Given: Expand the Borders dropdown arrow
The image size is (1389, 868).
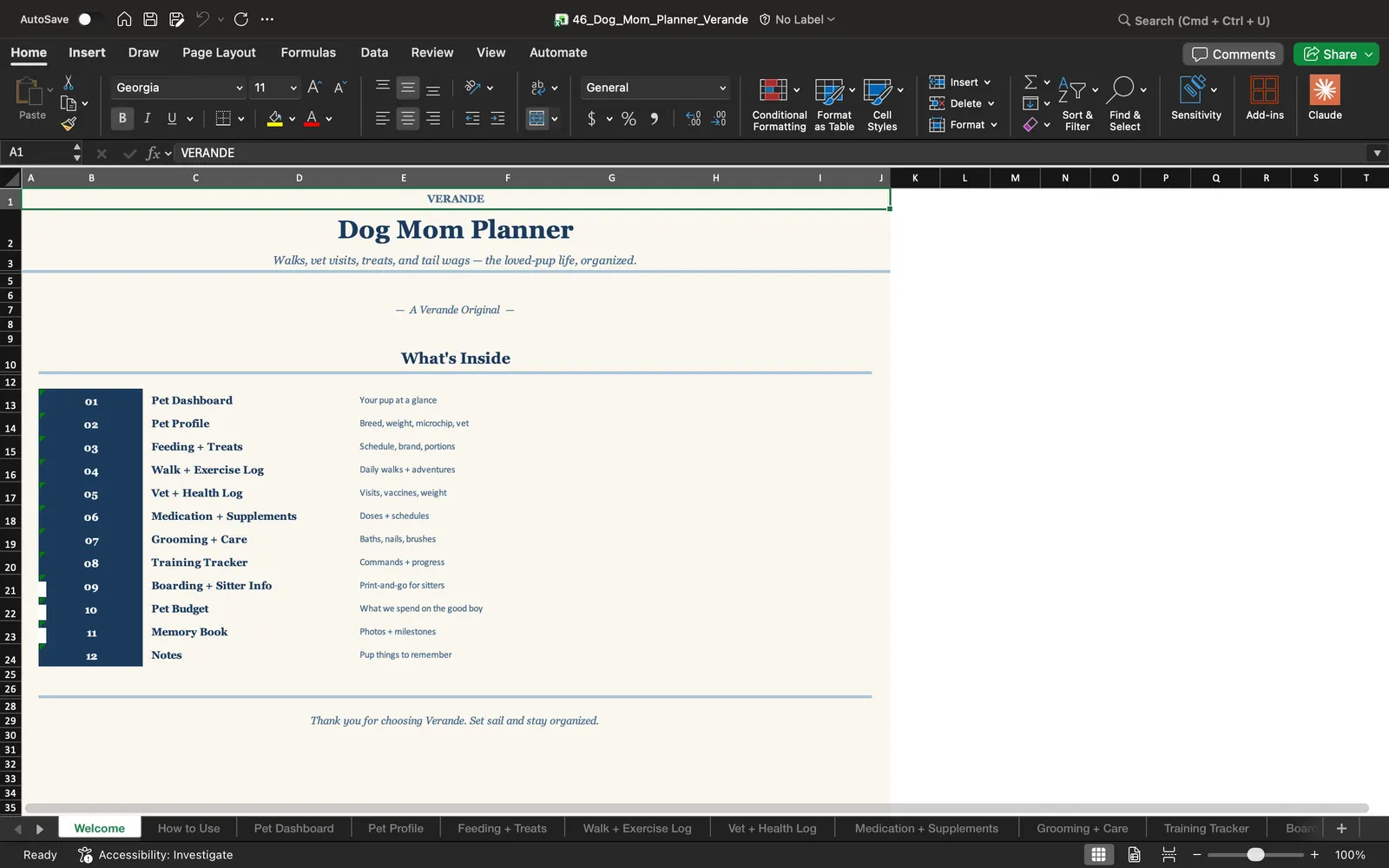Looking at the screenshot, I should point(241,119).
